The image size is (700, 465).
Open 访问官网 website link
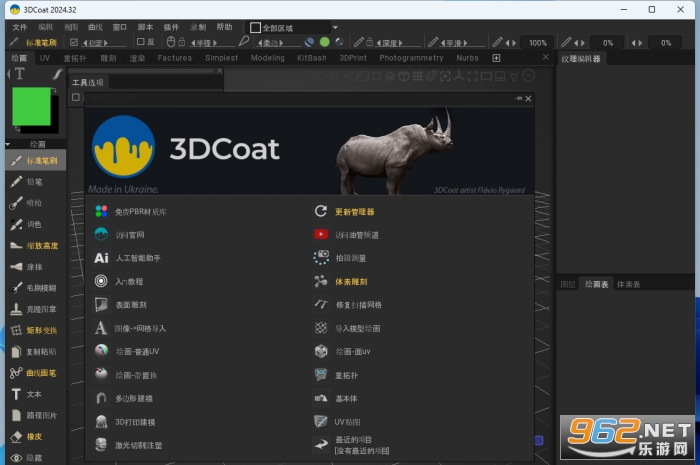(x=120, y=235)
